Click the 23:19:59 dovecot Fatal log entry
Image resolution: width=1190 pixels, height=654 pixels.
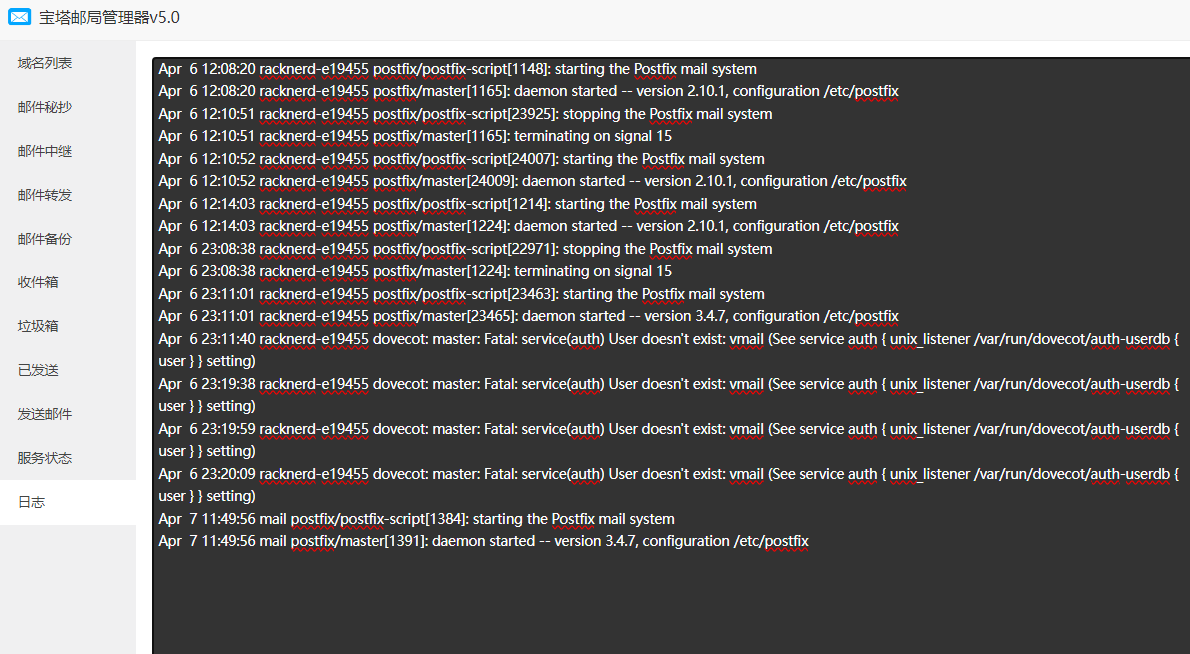coord(669,440)
